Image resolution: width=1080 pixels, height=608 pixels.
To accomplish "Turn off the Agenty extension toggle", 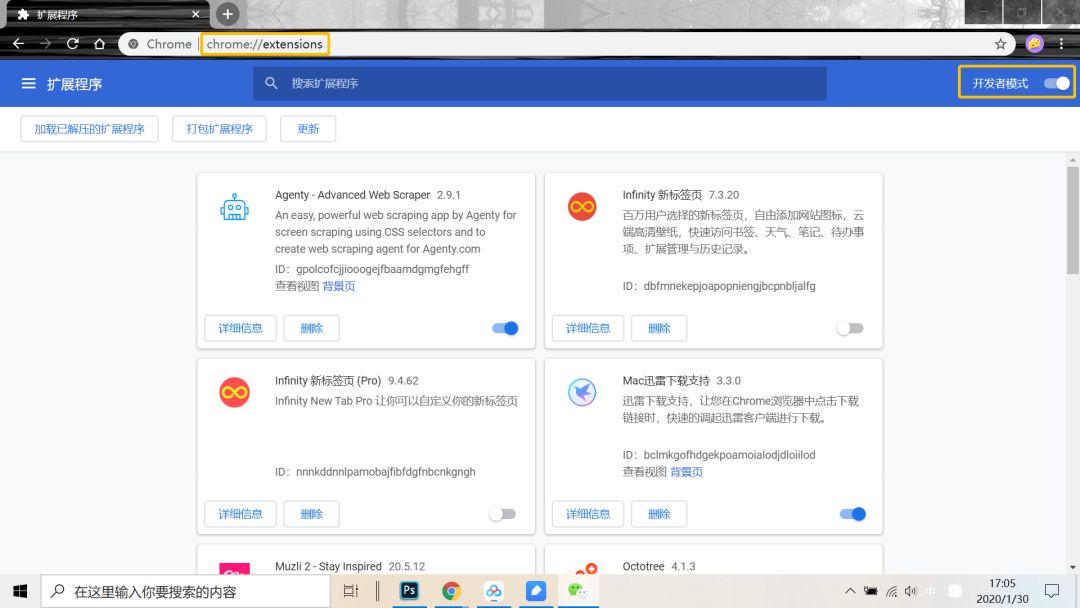I will coord(503,327).
